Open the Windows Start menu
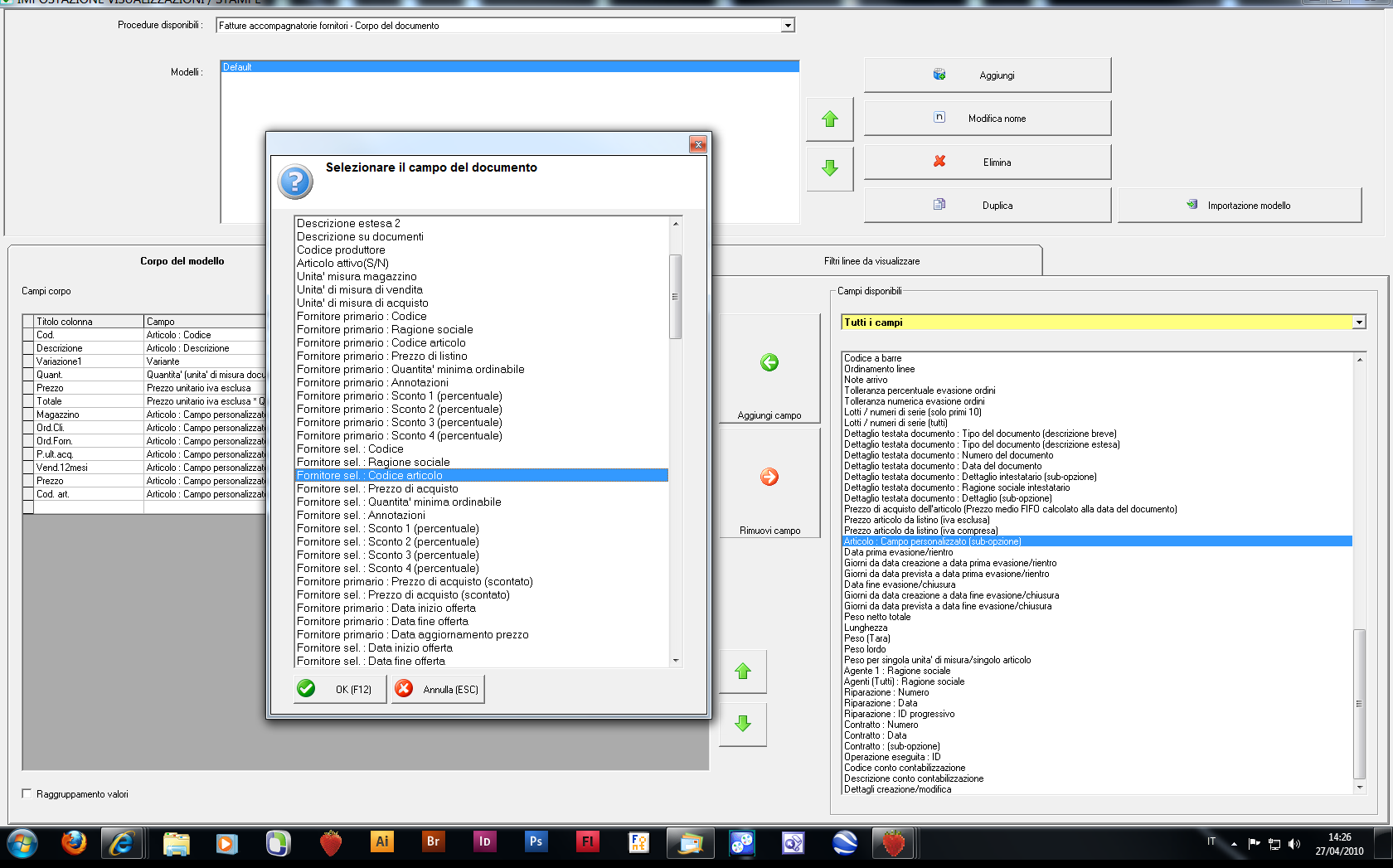Image resolution: width=1393 pixels, height=868 pixels. point(22,845)
